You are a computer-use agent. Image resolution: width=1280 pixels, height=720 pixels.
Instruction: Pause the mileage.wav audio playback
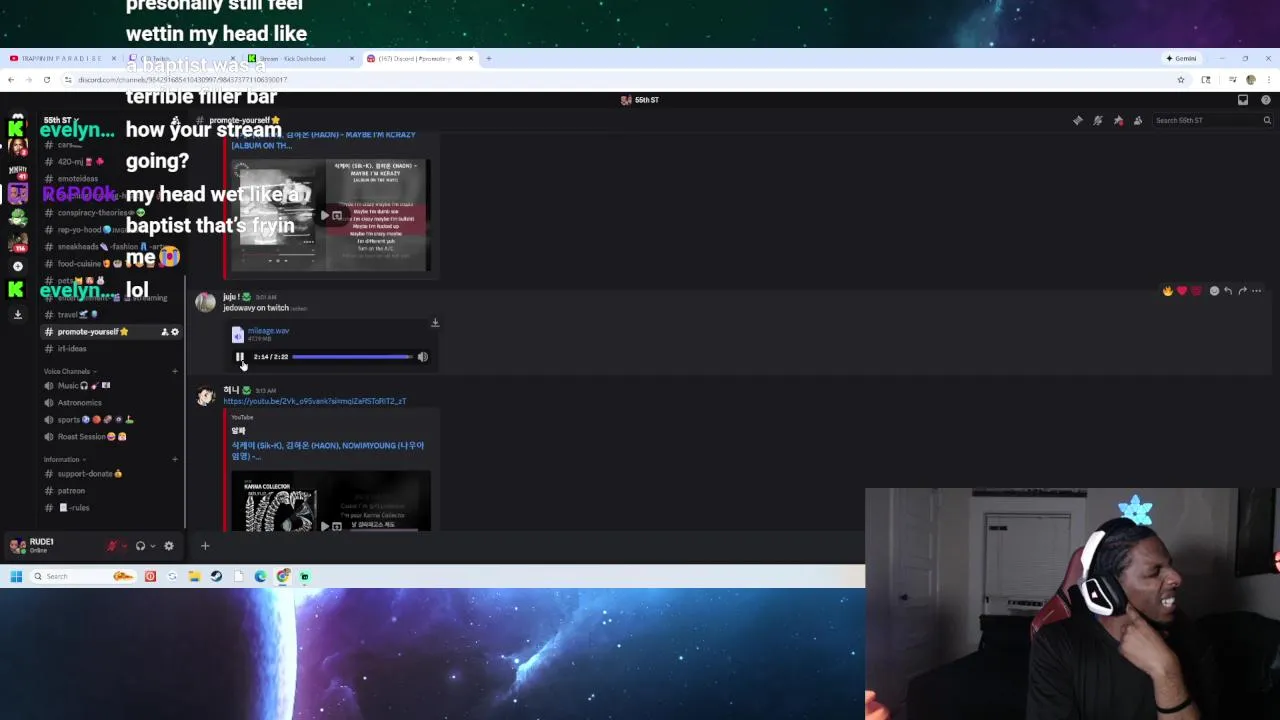tap(239, 357)
